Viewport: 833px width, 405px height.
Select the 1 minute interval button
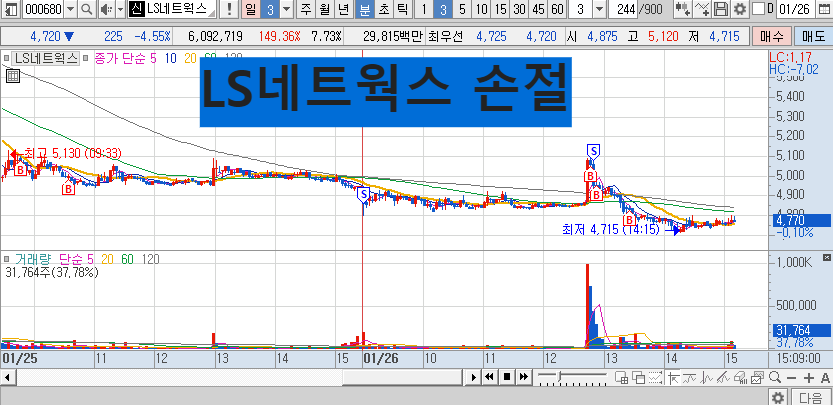424,9
